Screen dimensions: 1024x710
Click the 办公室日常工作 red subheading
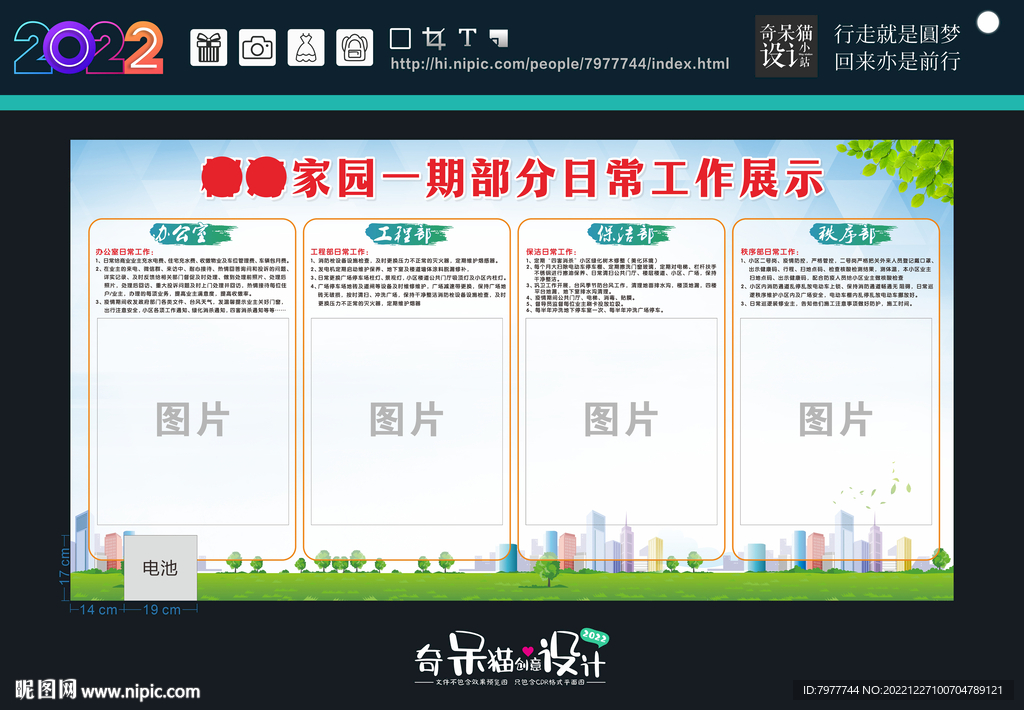[125, 252]
